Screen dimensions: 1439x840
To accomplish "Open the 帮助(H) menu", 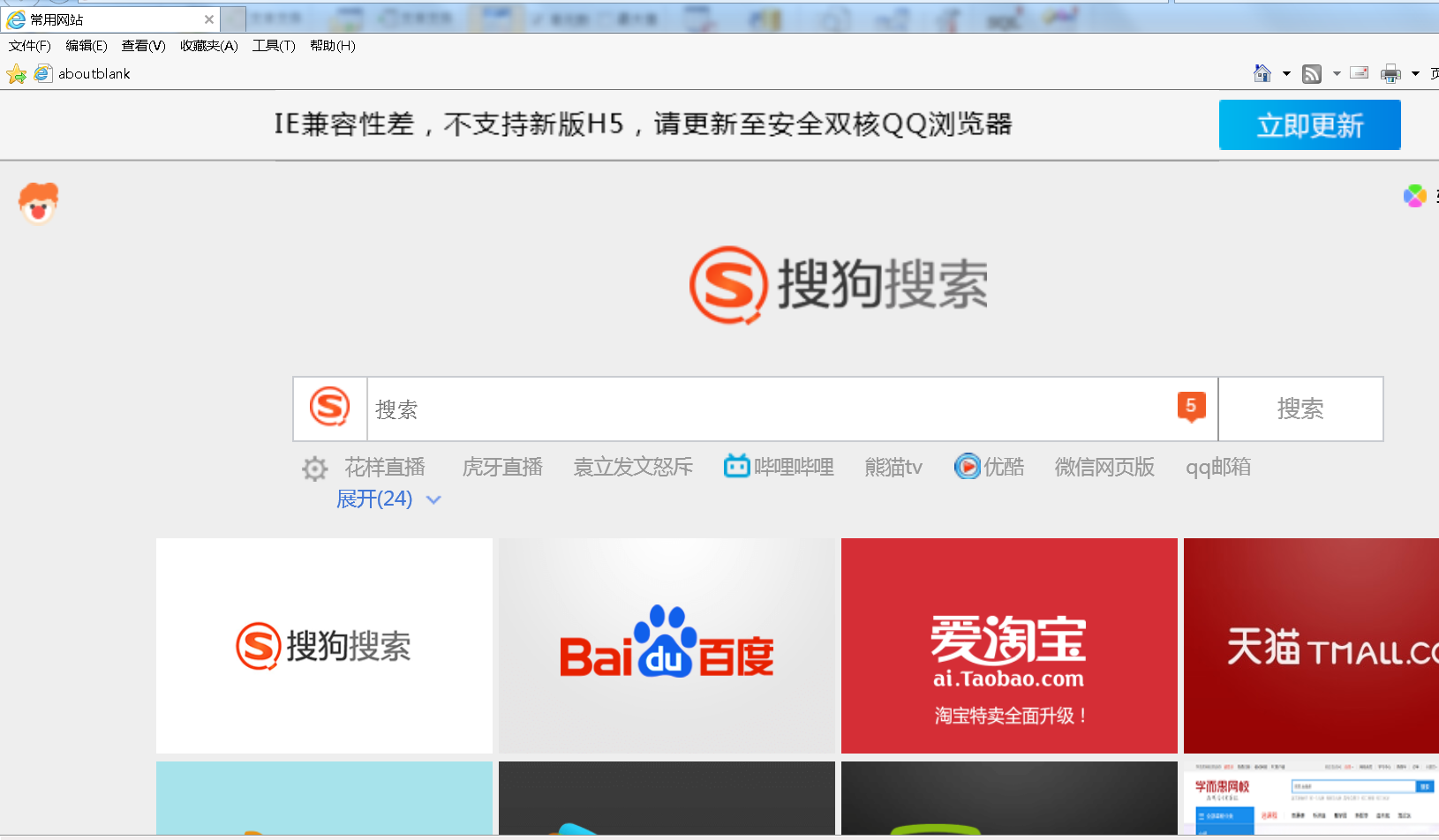I will point(333,46).
